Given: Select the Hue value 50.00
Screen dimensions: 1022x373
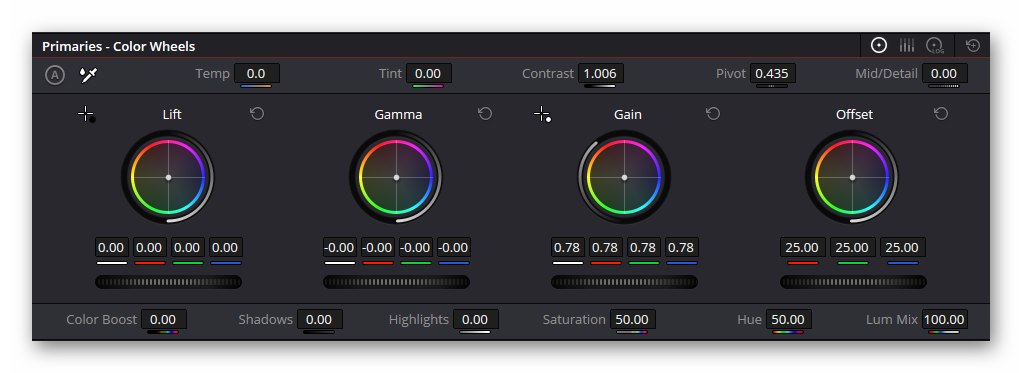Looking at the screenshot, I should [789, 320].
